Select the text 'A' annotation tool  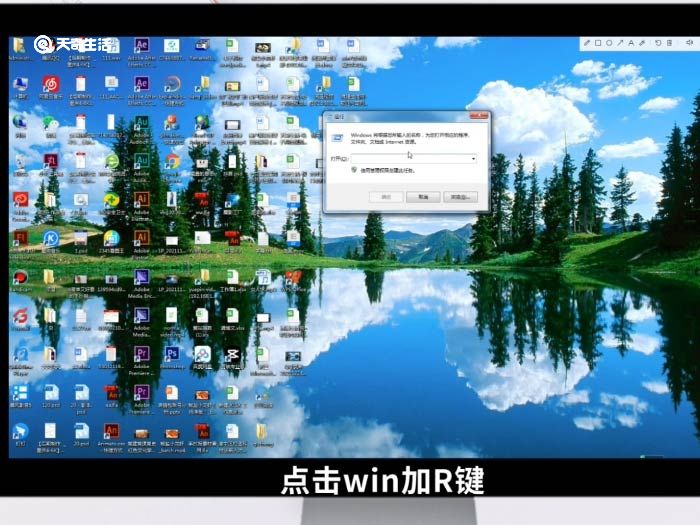[x=631, y=43]
